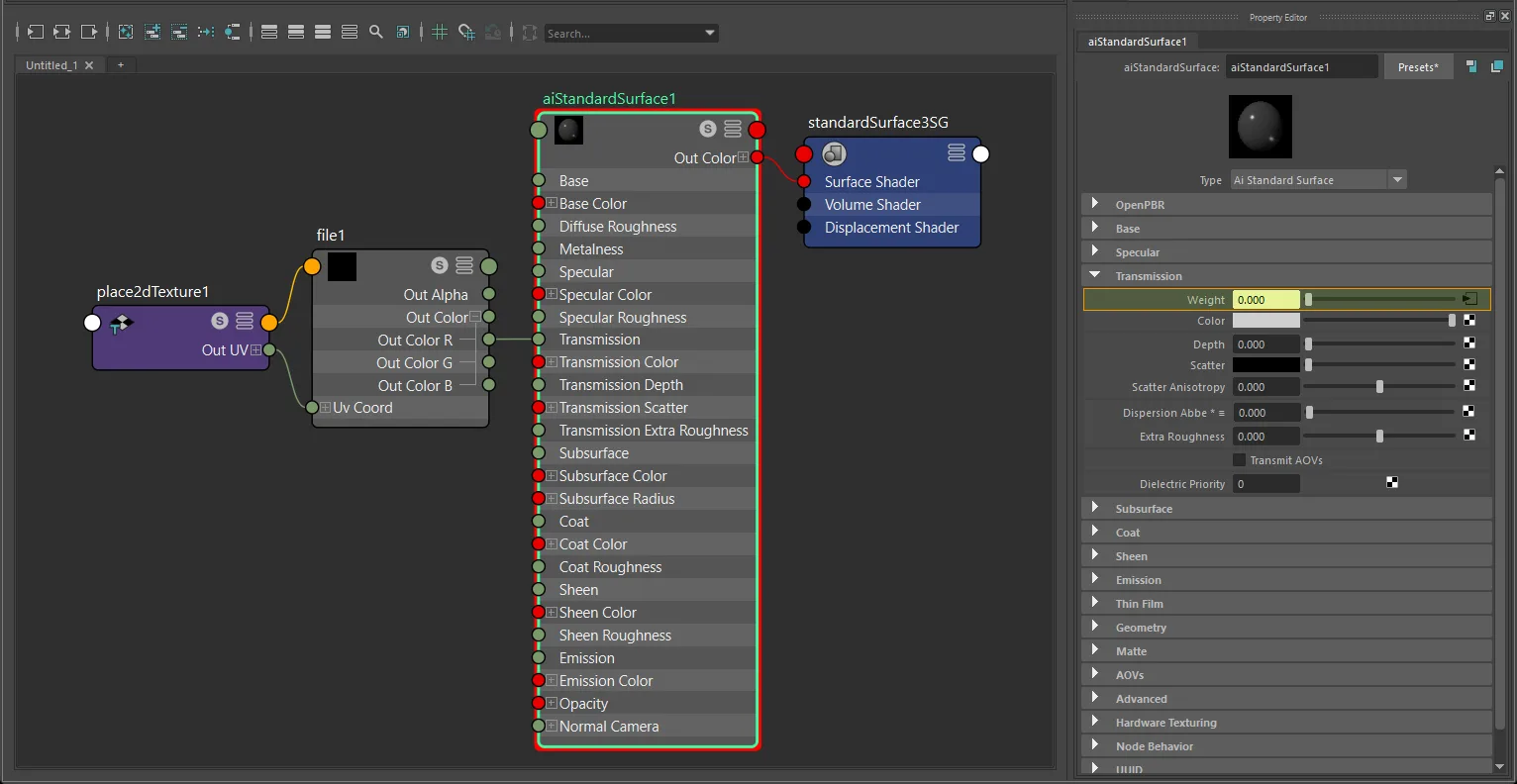Switch nodes to simple view mode

269,32
